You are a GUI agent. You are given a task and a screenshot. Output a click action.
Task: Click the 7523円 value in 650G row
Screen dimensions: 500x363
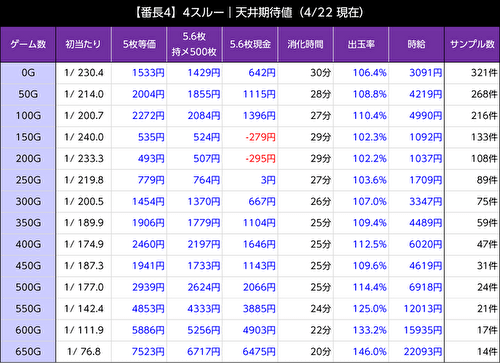(x=148, y=352)
